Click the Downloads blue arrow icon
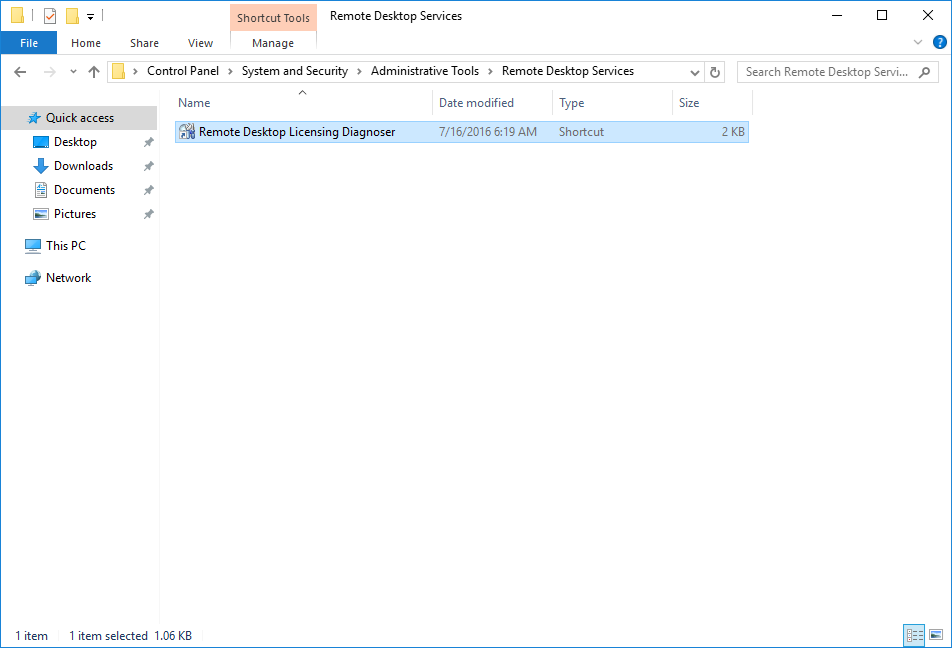 [x=41, y=166]
